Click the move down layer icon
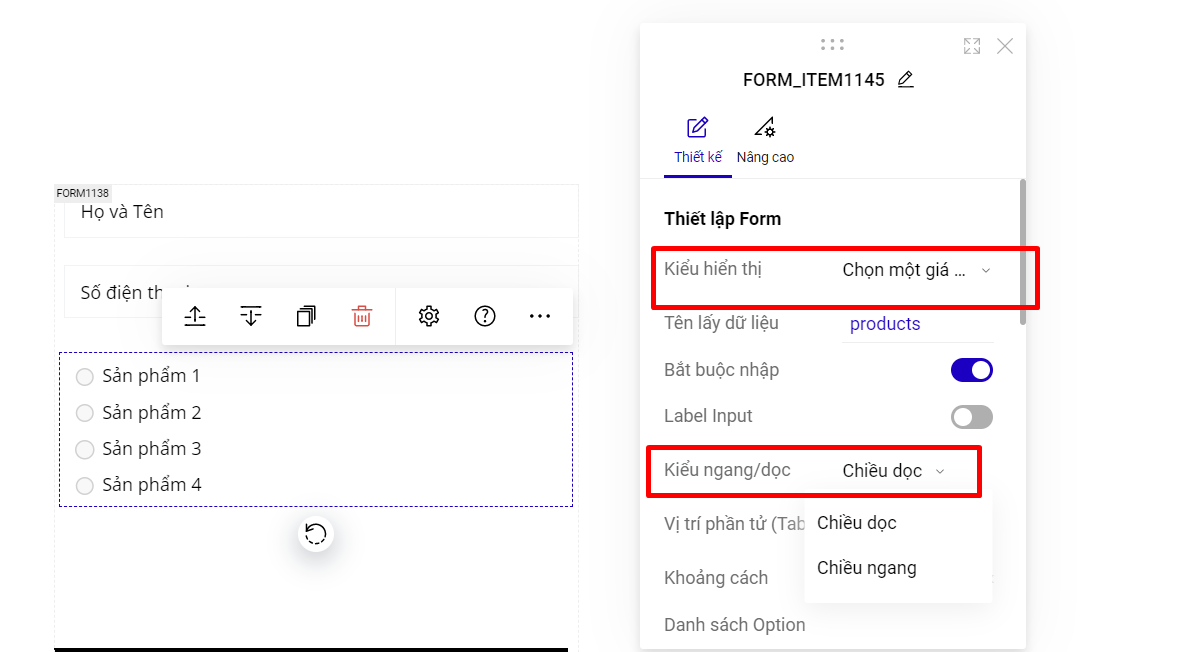Viewport: 1185px width, 652px height. pyautogui.click(x=251, y=317)
